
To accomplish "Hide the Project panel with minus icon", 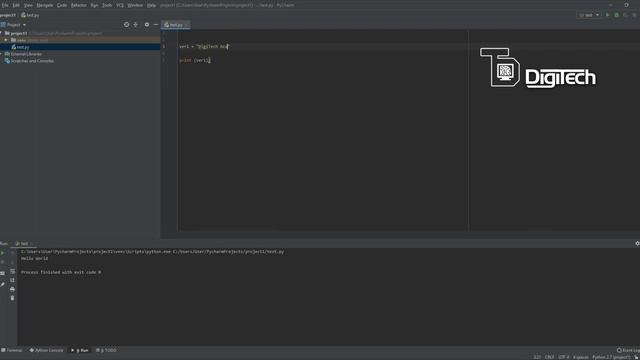I will click(156, 25).
